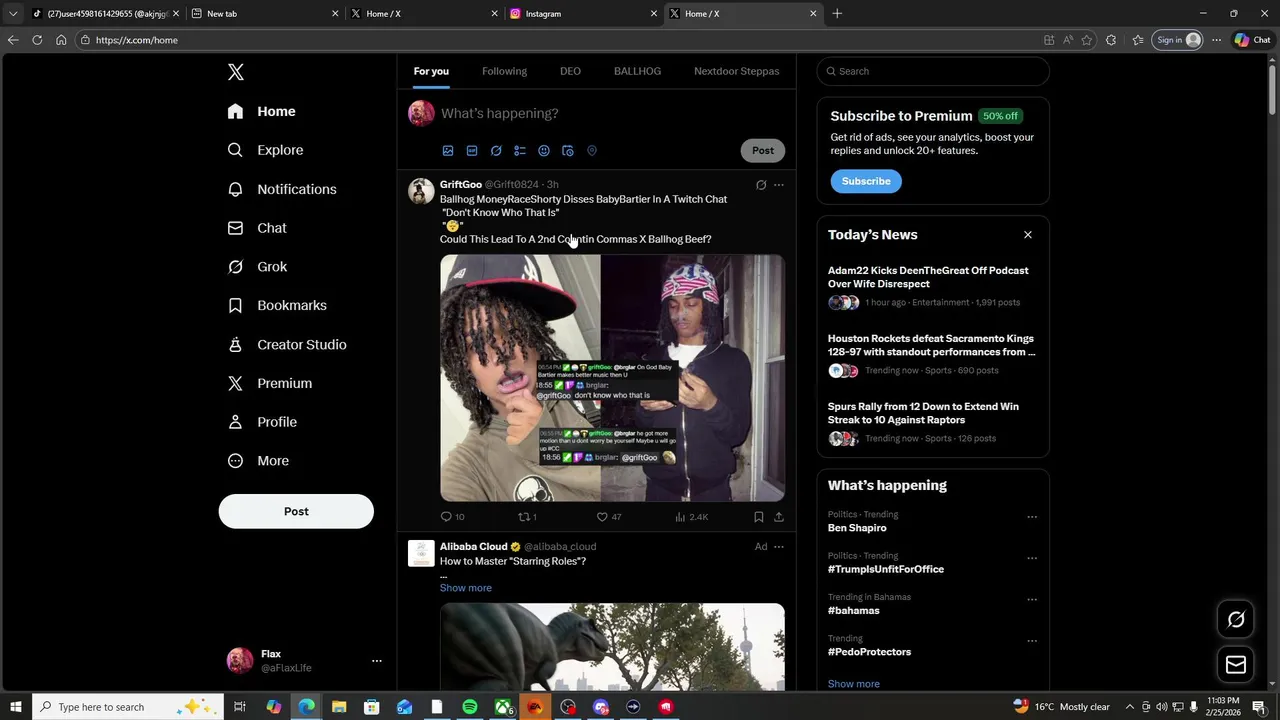Screen dimensions: 1280x720
Task: Open Spotify from the taskbar
Action: coord(470,707)
